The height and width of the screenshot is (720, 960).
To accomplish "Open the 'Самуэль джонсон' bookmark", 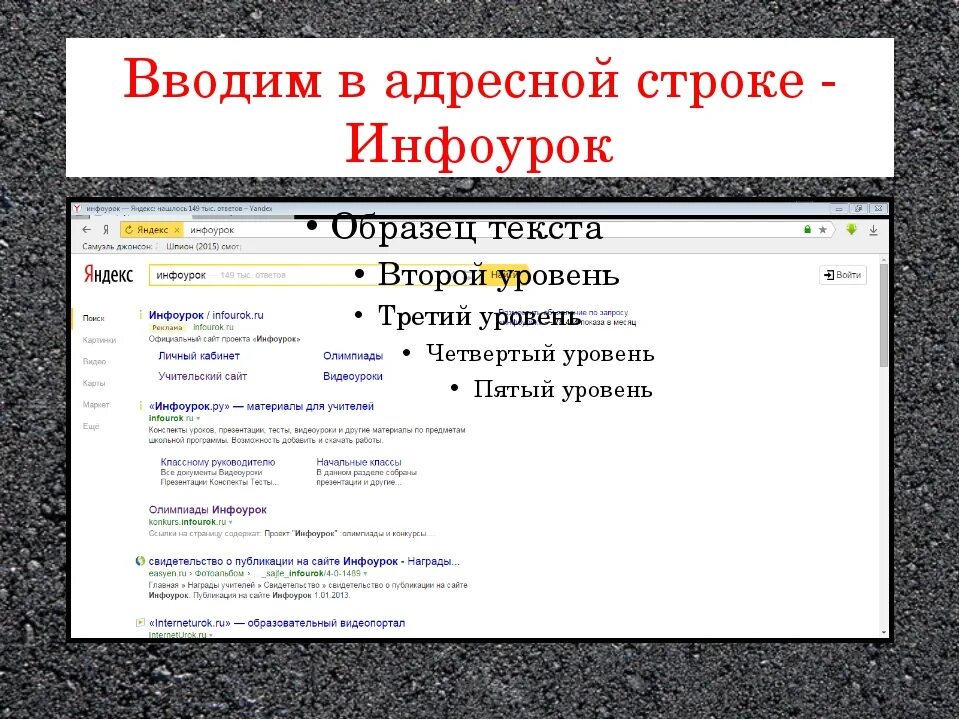I will (x=116, y=246).
